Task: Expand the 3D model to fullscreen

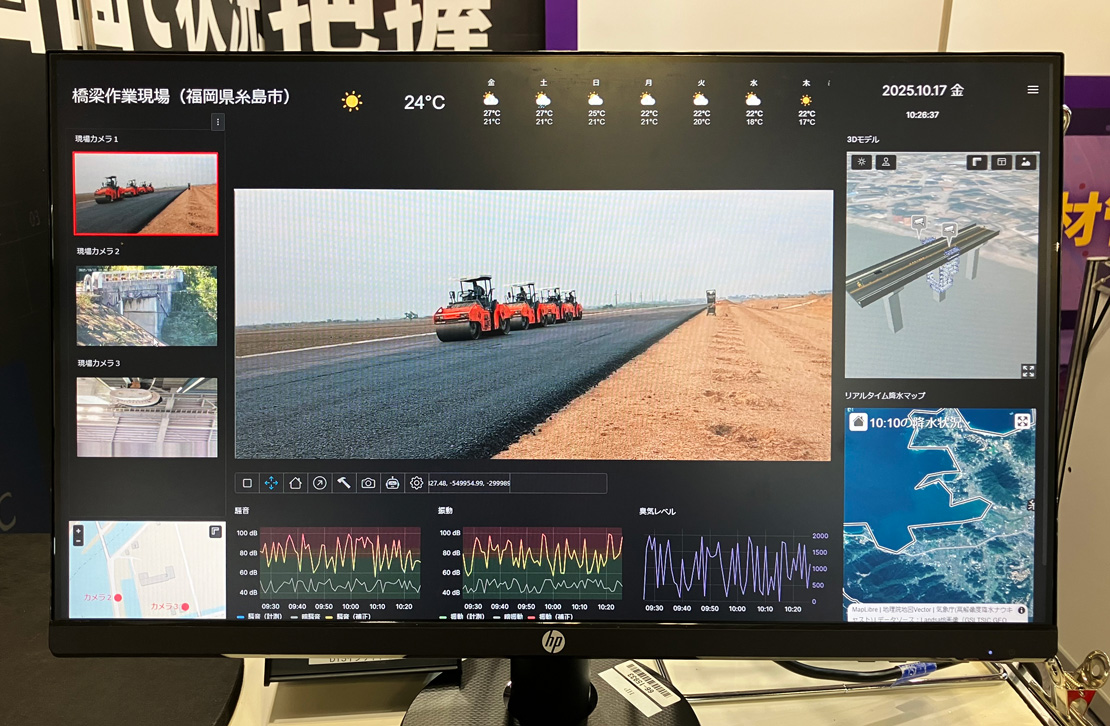Action: pos(1028,371)
